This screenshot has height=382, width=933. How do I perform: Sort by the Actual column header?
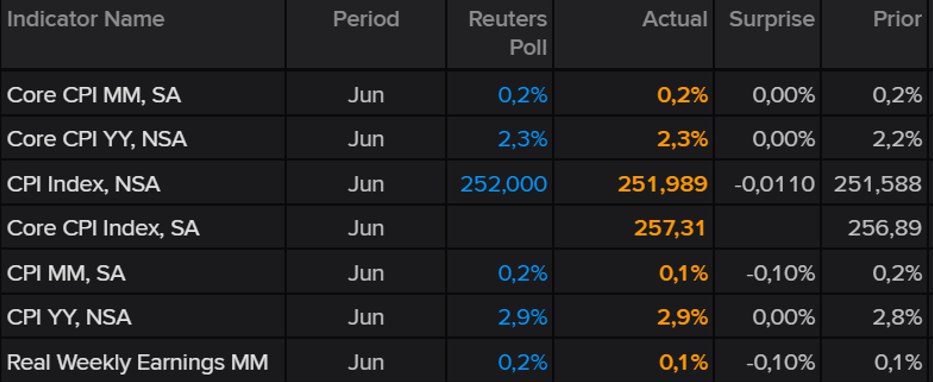click(675, 20)
